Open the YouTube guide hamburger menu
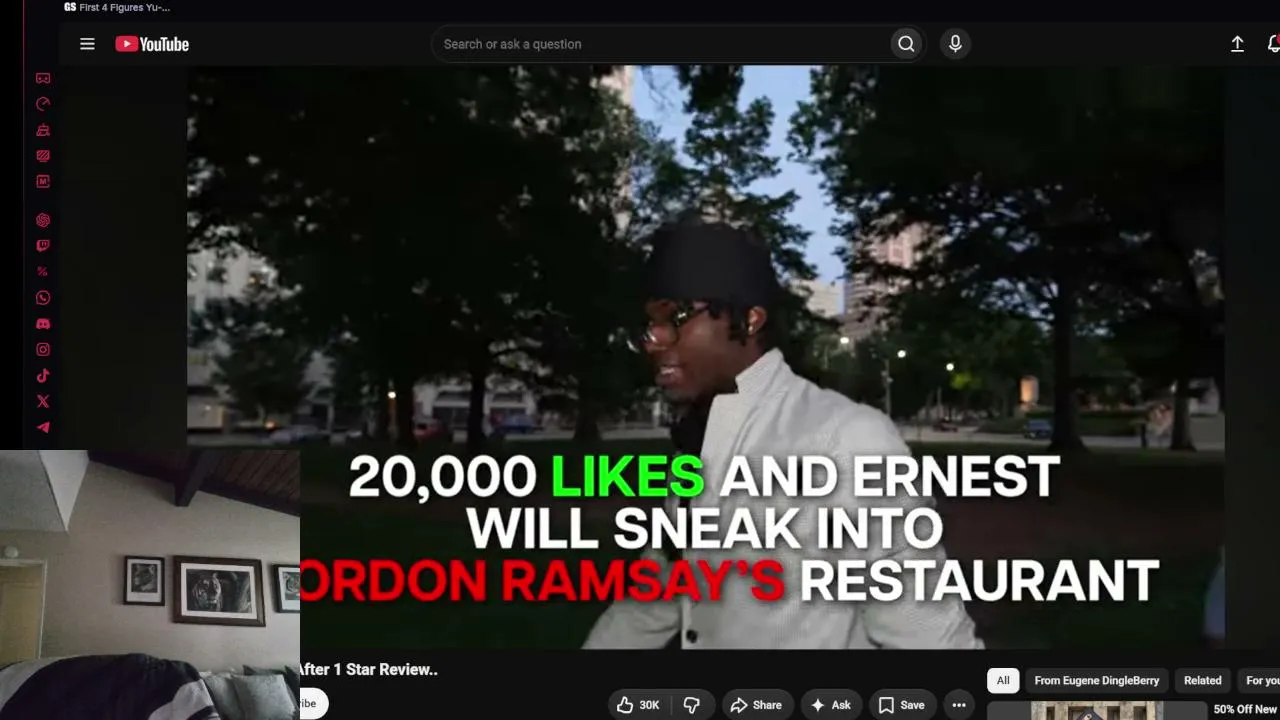Image resolution: width=1280 pixels, height=720 pixels. (87, 44)
